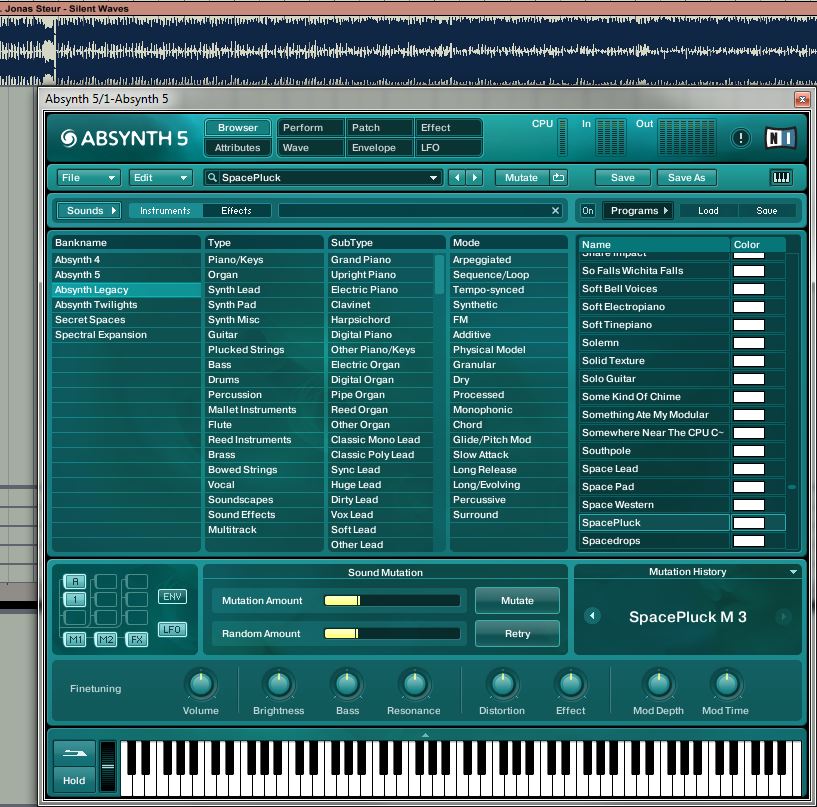817x807 pixels.
Task: Click the Save button
Action: click(623, 178)
